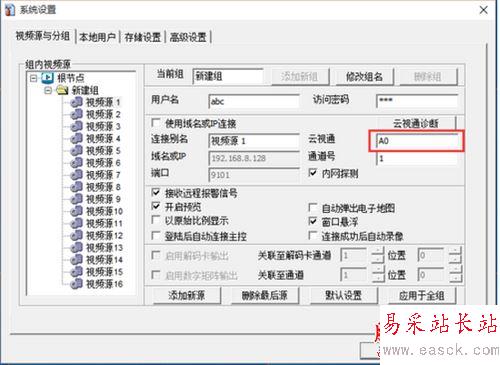
Task: Close the 系统设置 dialog
Action: click(x=484, y=10)
